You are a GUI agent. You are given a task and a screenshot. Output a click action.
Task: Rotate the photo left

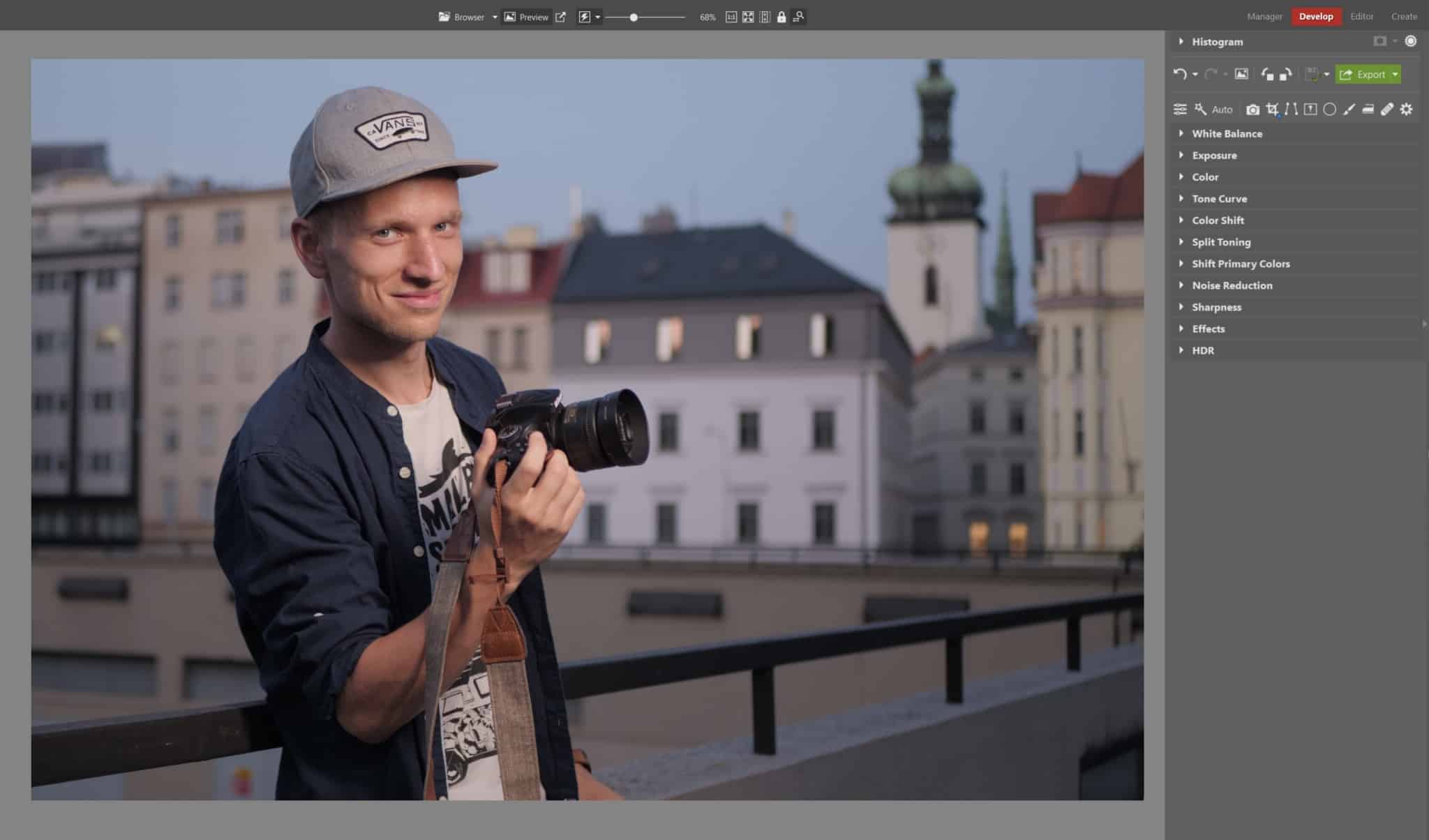1267,74
